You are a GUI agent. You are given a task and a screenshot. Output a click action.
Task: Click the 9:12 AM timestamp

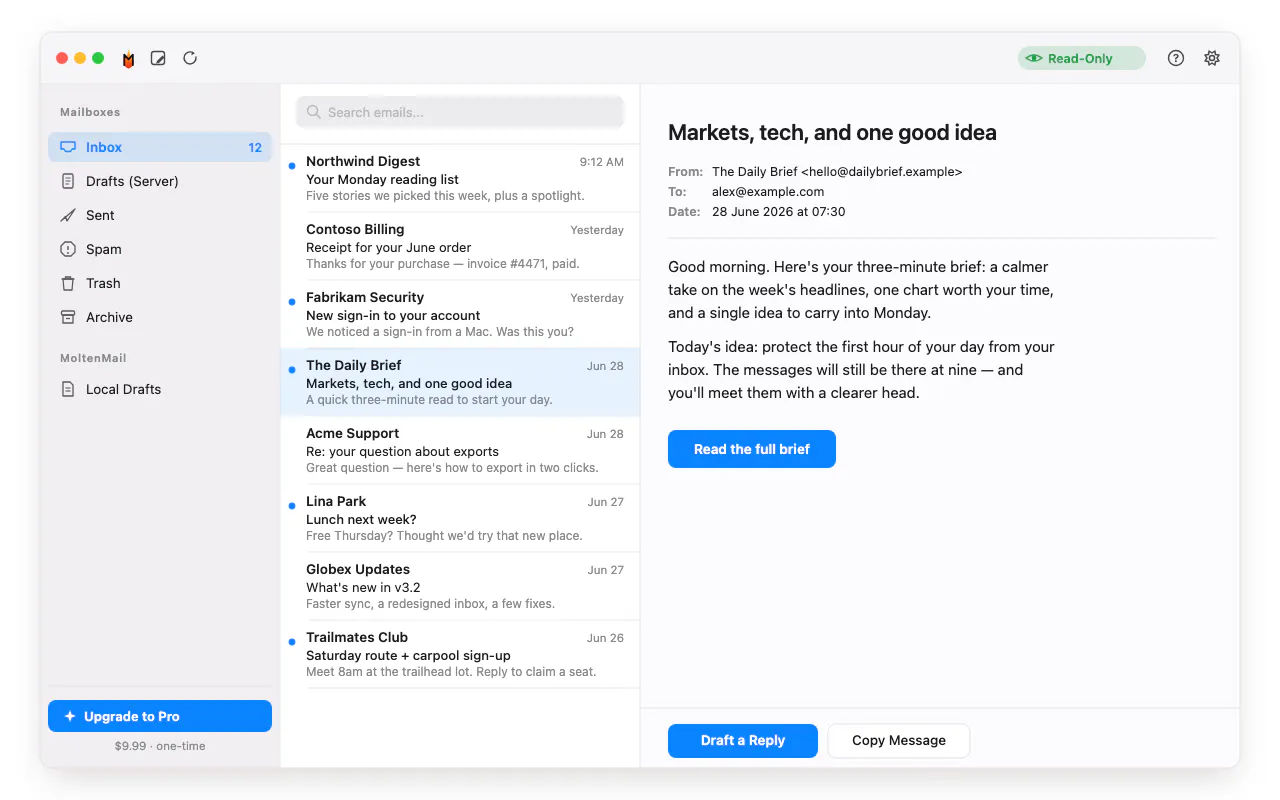click(602, 162)
